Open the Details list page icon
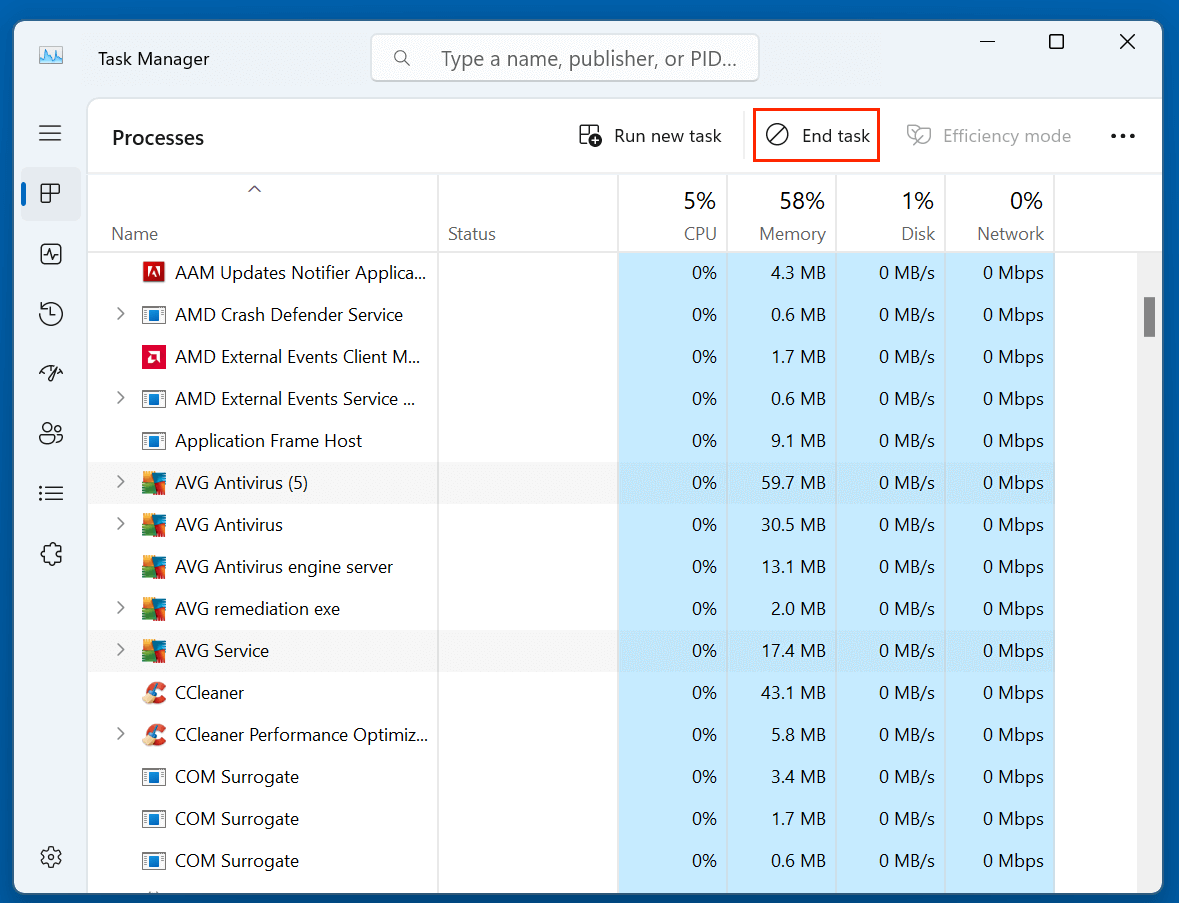The height and width of the screenshot is (903, 1179). [x=51, y=493]
